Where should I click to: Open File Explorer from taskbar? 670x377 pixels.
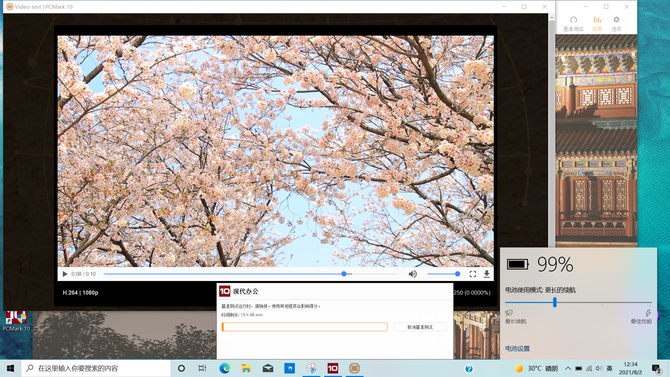tap(246, 368)
